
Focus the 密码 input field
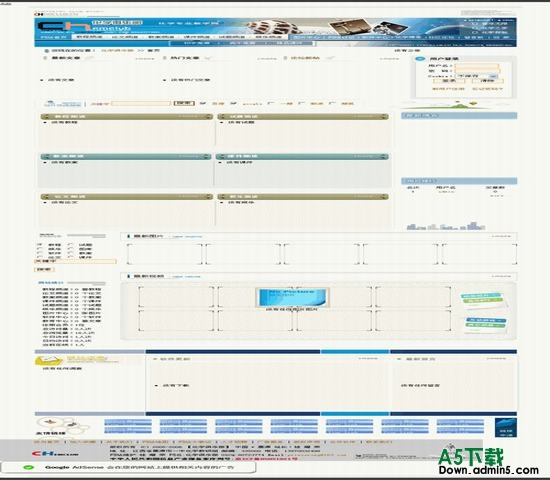tap(476, 71)
